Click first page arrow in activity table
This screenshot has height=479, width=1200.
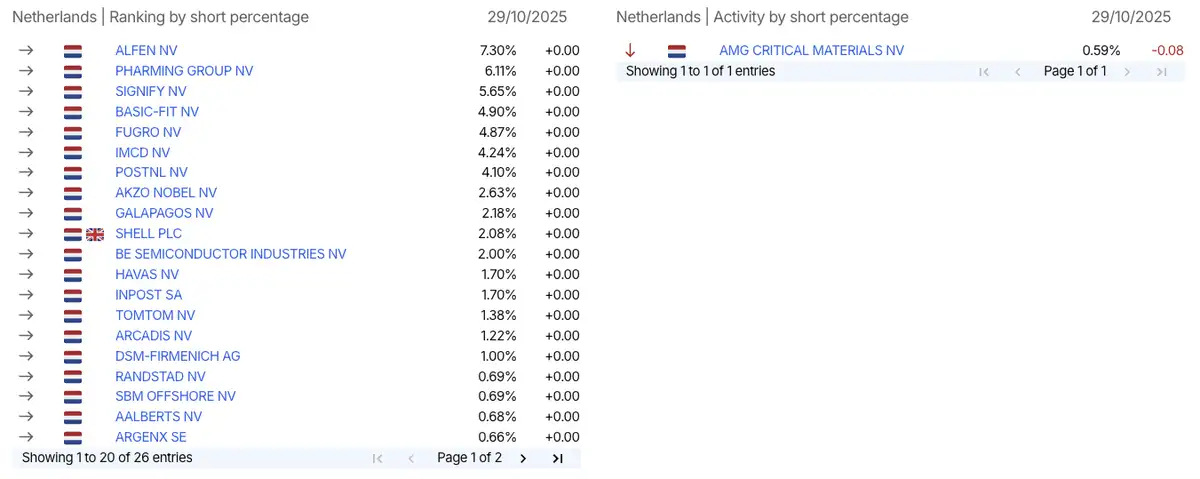[984, 71]
